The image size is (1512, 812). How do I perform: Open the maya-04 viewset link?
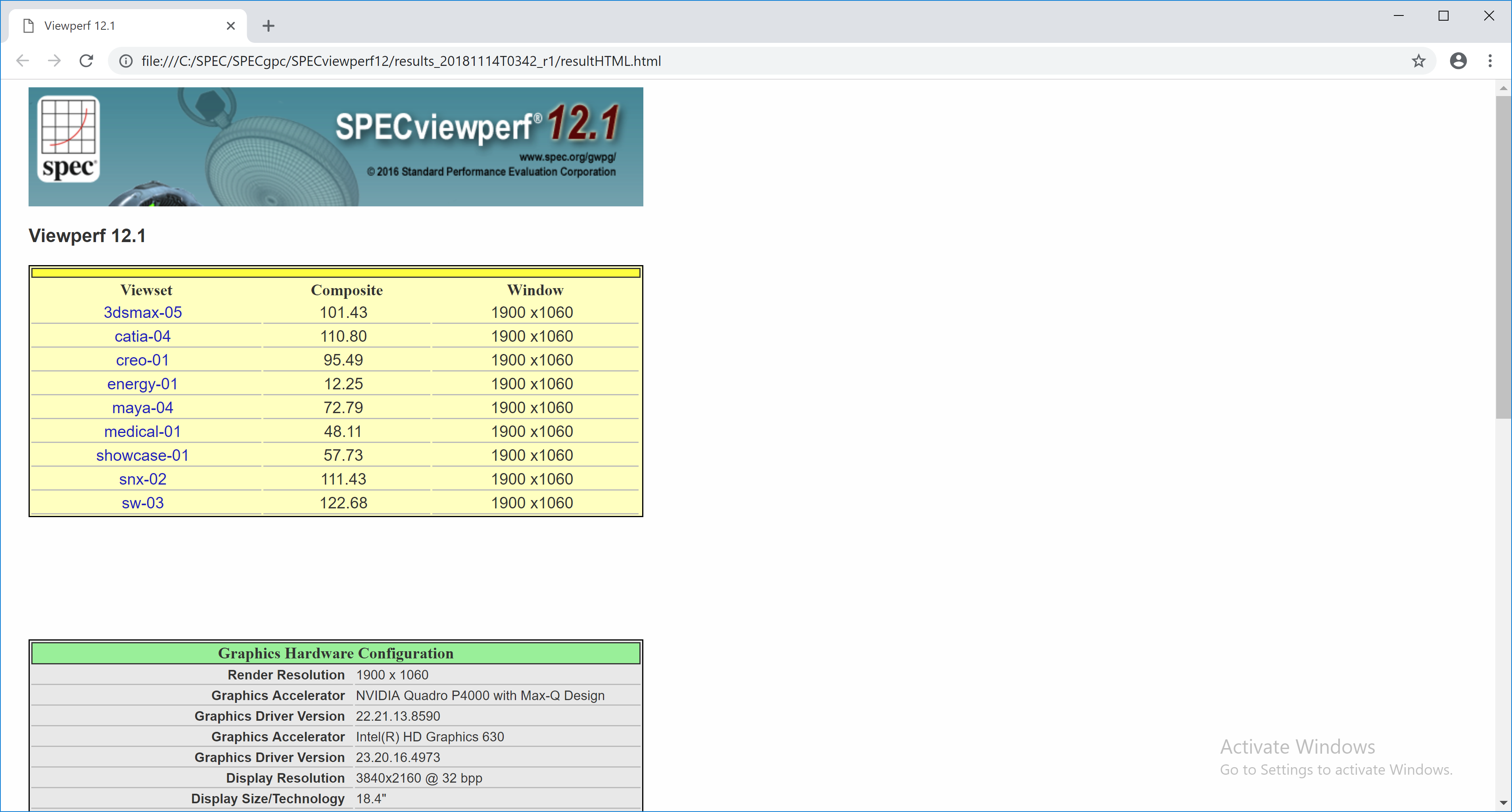(x=143, y=408)
